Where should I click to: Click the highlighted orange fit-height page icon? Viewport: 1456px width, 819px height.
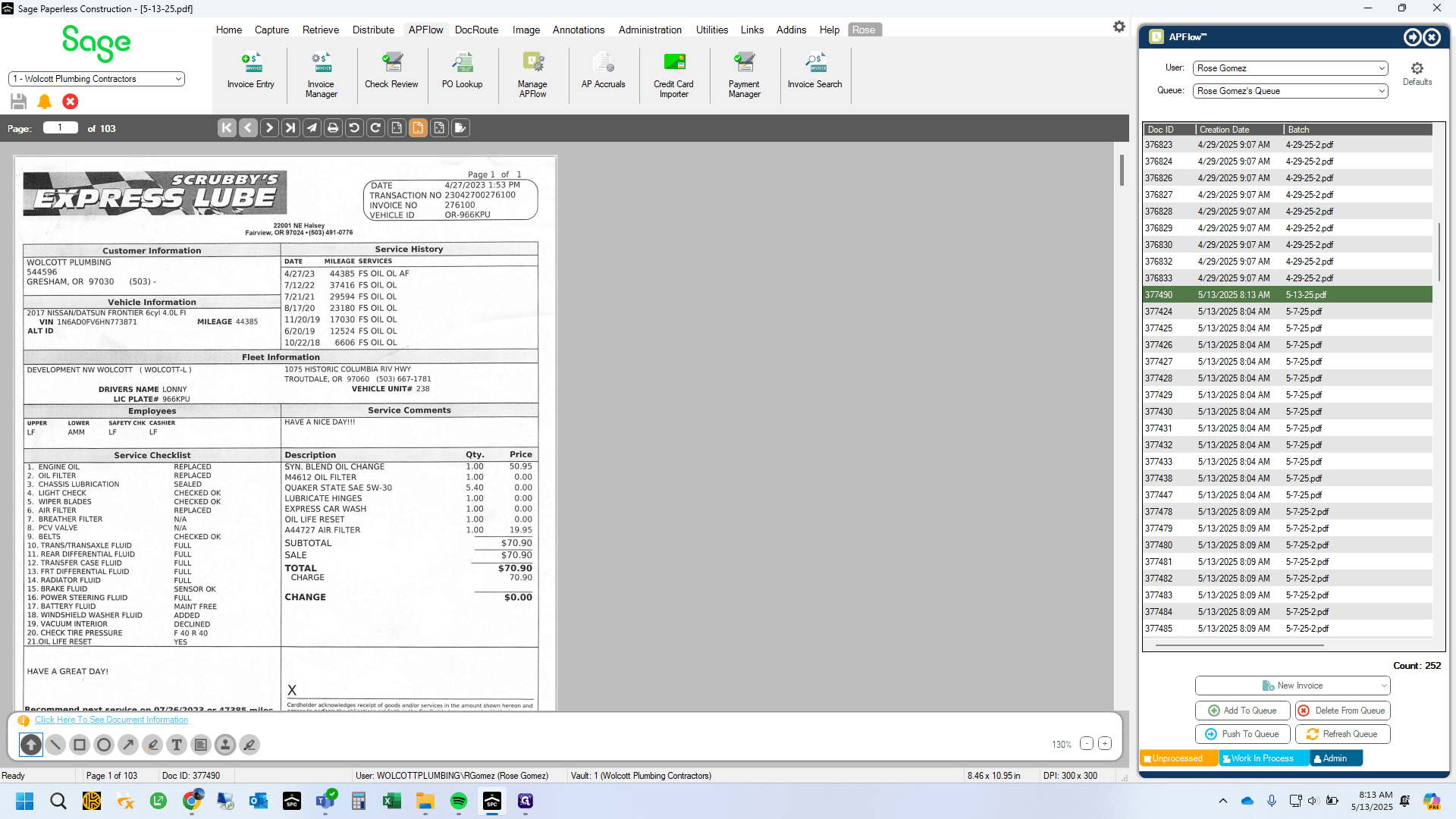coord(418,128)
